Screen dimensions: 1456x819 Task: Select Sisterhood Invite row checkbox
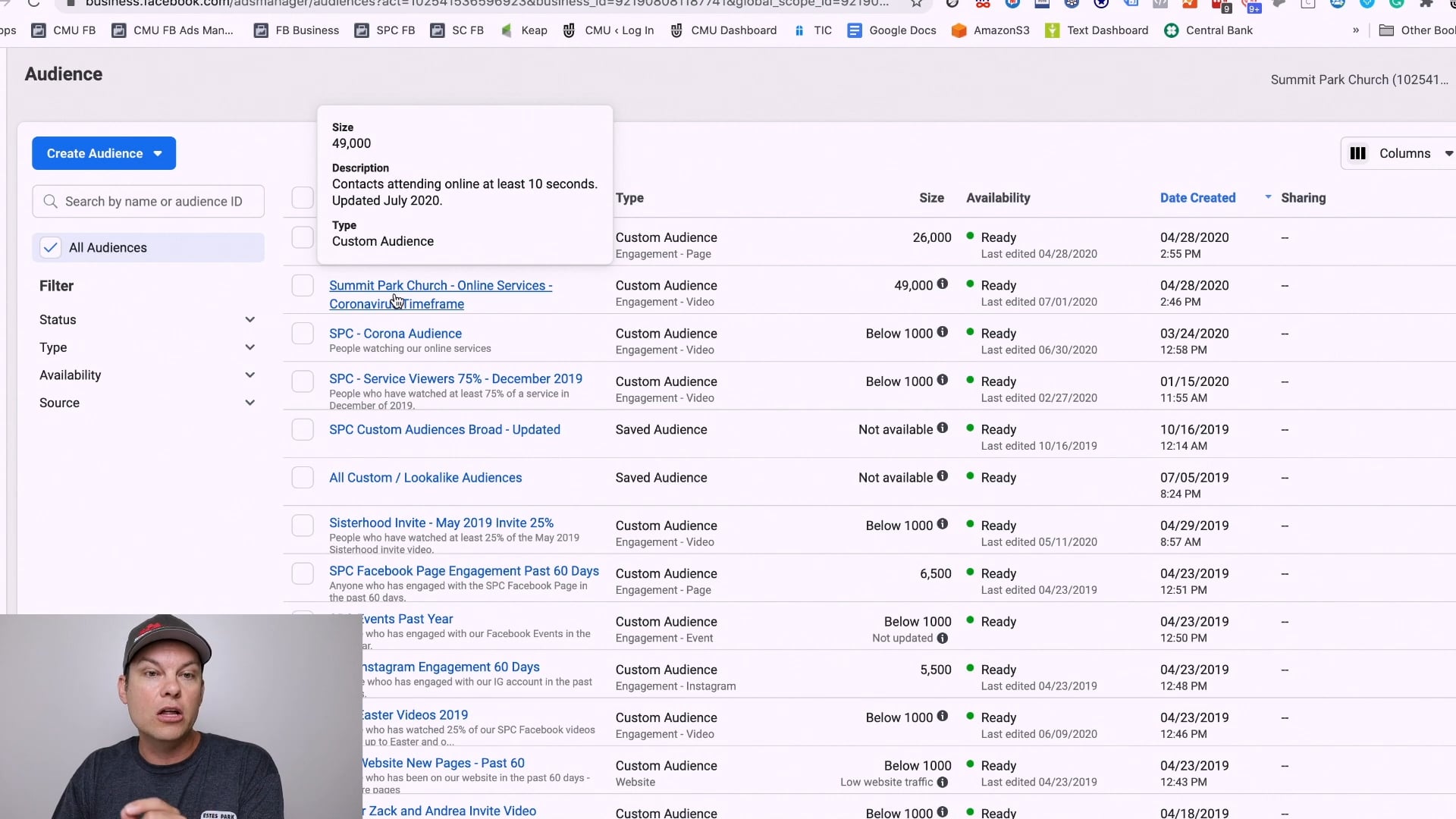click(303, 526)
